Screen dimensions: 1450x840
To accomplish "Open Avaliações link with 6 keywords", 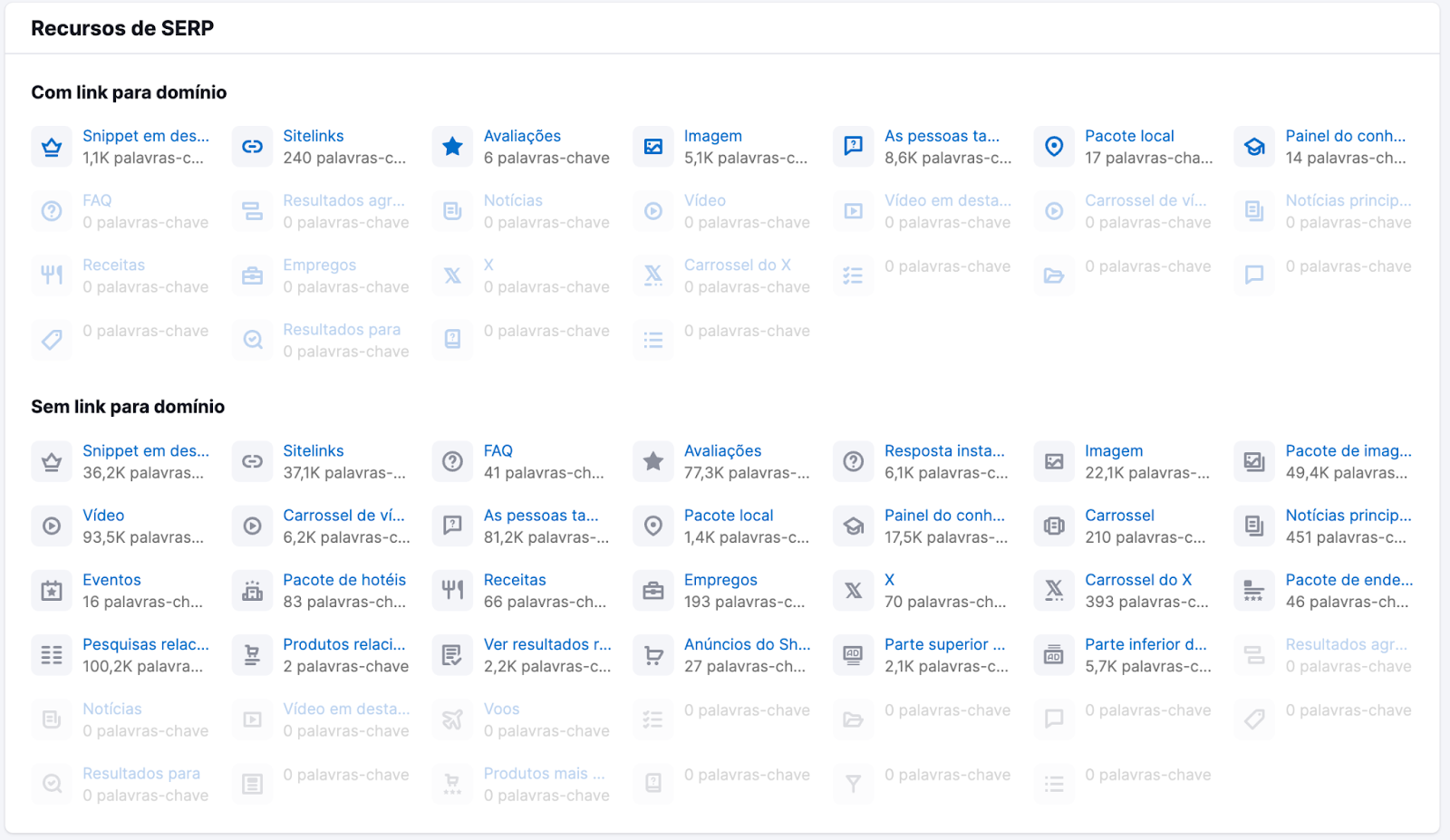I will pos(522,136).
